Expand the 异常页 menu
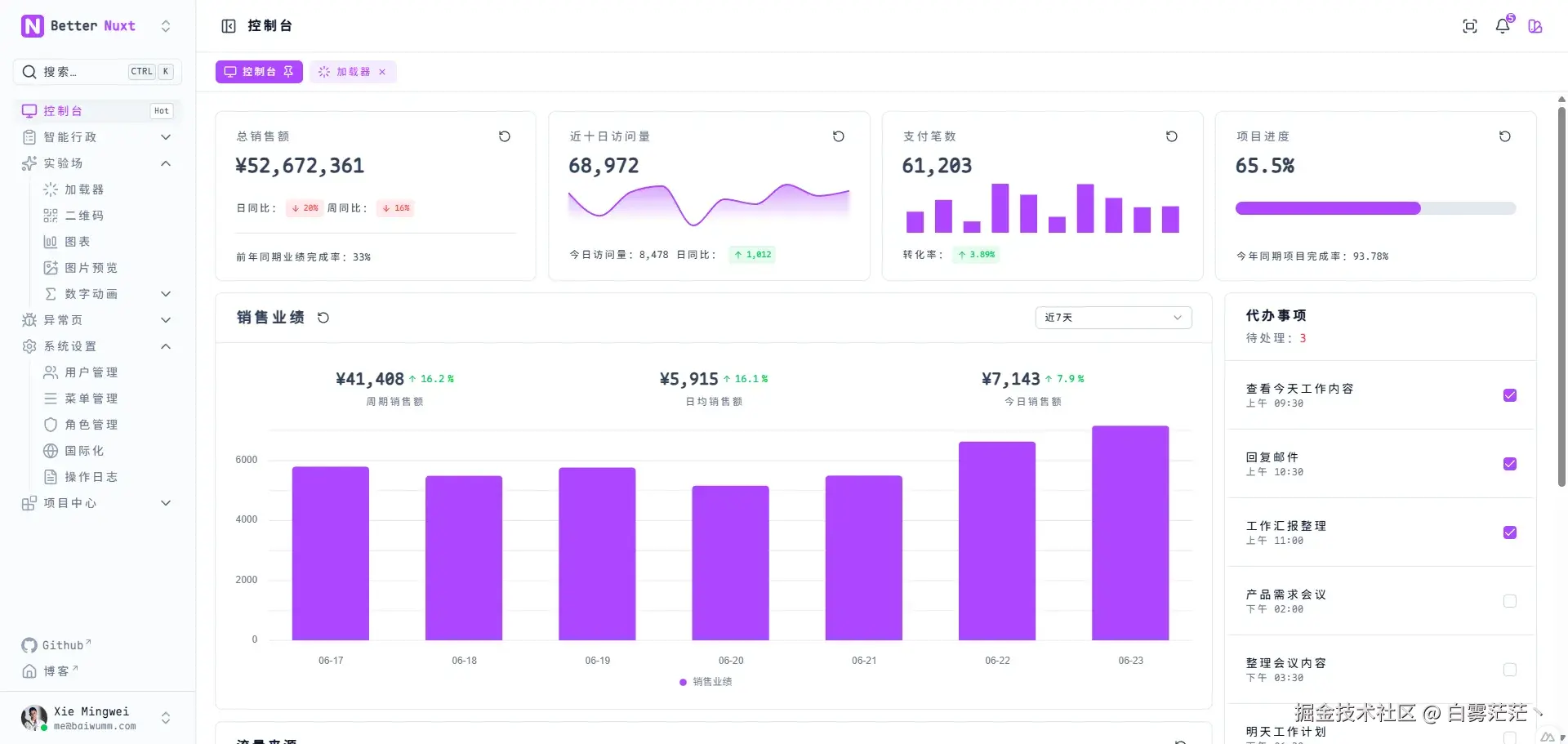Screen dimensions: 1568x744 (97, 320)
